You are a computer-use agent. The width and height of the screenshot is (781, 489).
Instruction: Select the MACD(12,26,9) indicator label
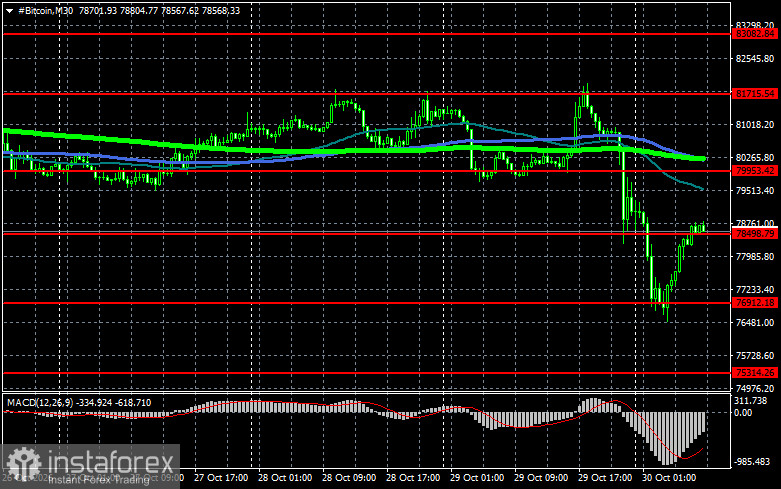pyautogui.click(x=39, y=402)
